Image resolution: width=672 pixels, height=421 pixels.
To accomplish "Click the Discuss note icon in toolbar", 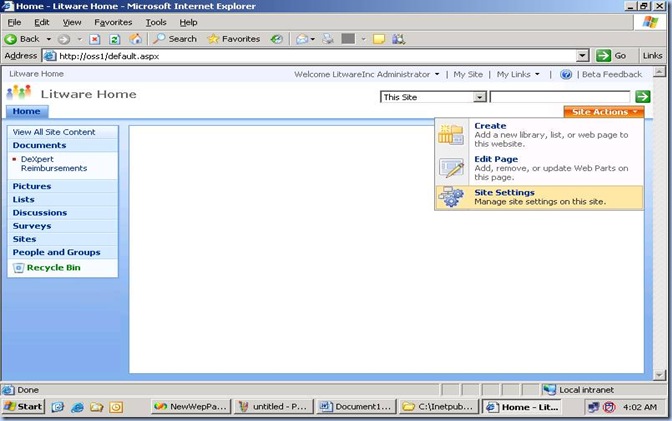I will click(x=379, y=39).
